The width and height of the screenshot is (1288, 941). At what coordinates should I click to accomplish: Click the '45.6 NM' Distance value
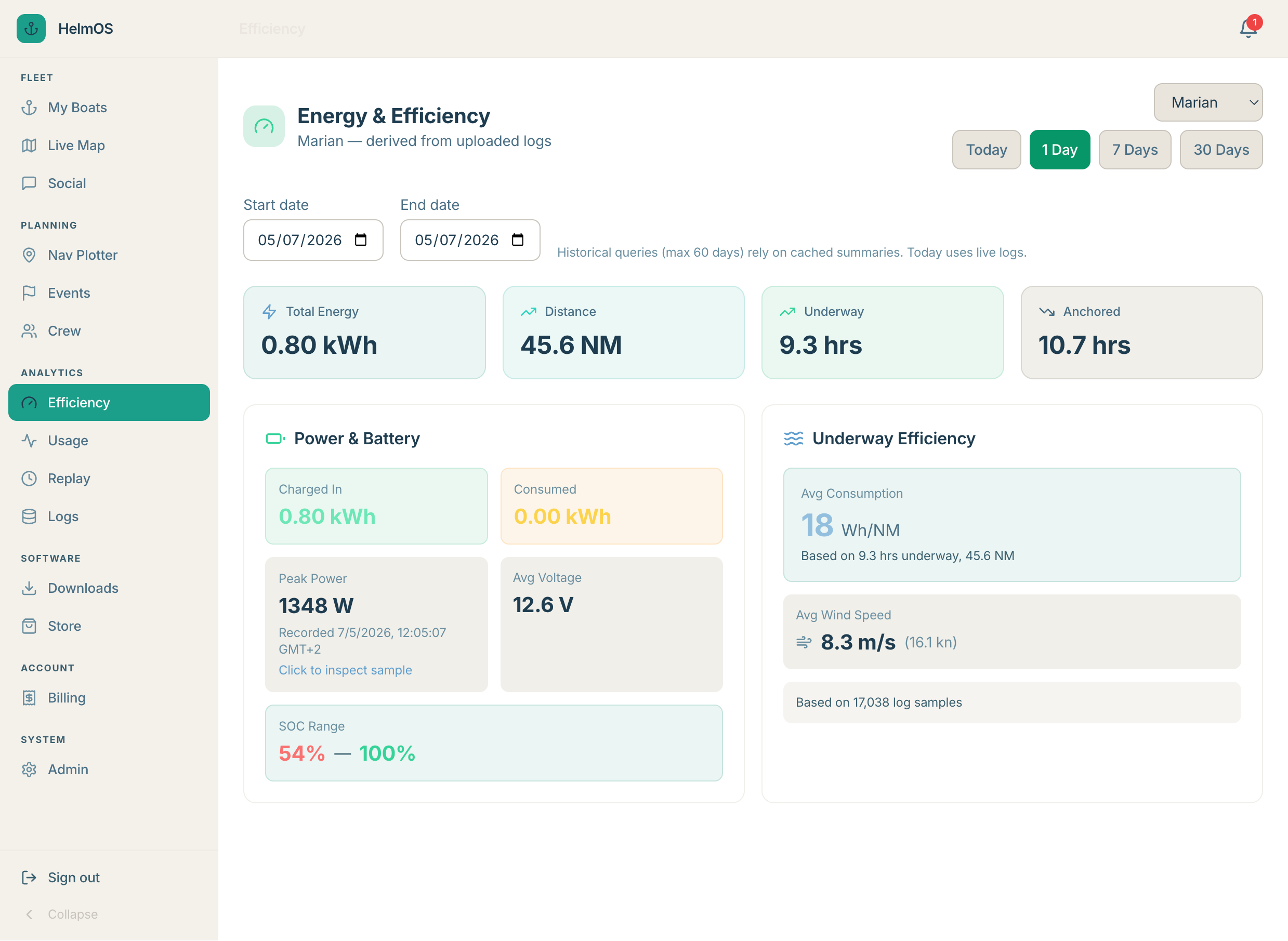click(x=571, y=345)
